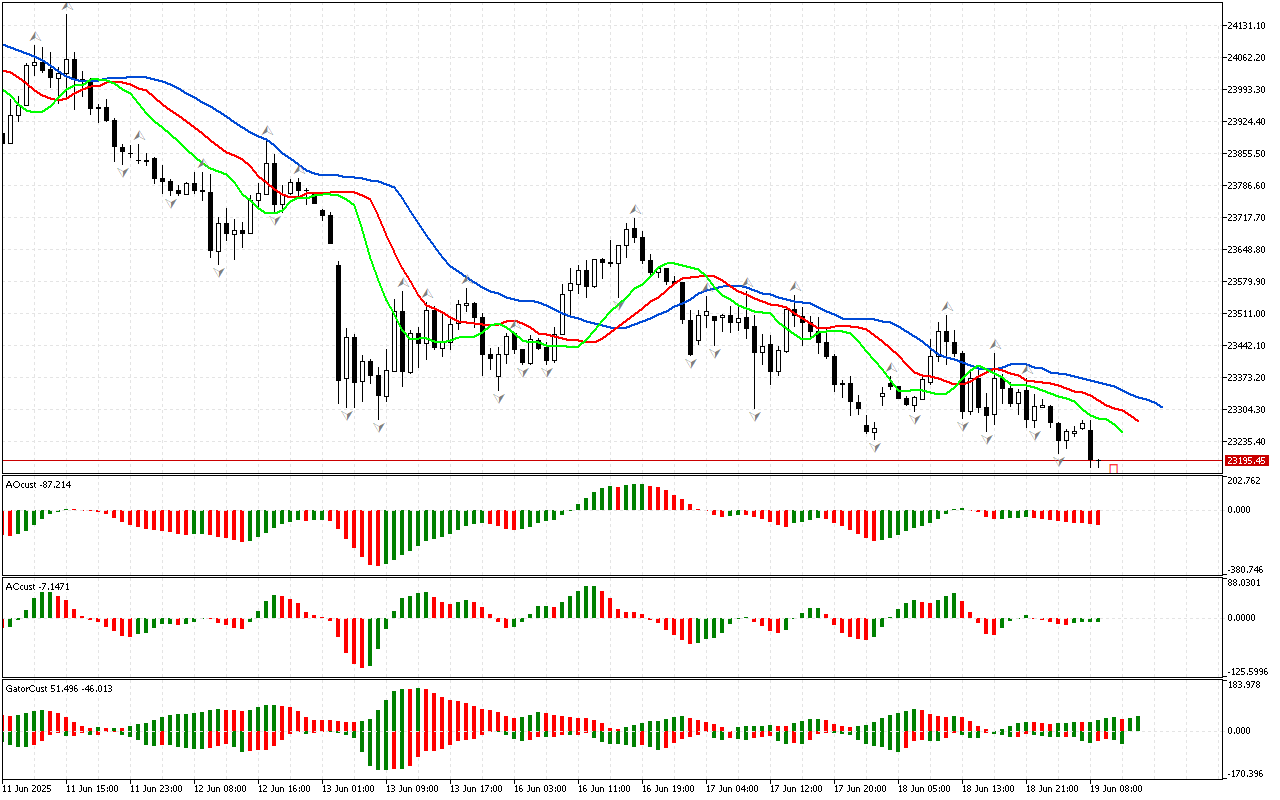
Task: Click the 16 Jun 11:00 time axis label
Action: pyautogui.click(x=596, y=789)
